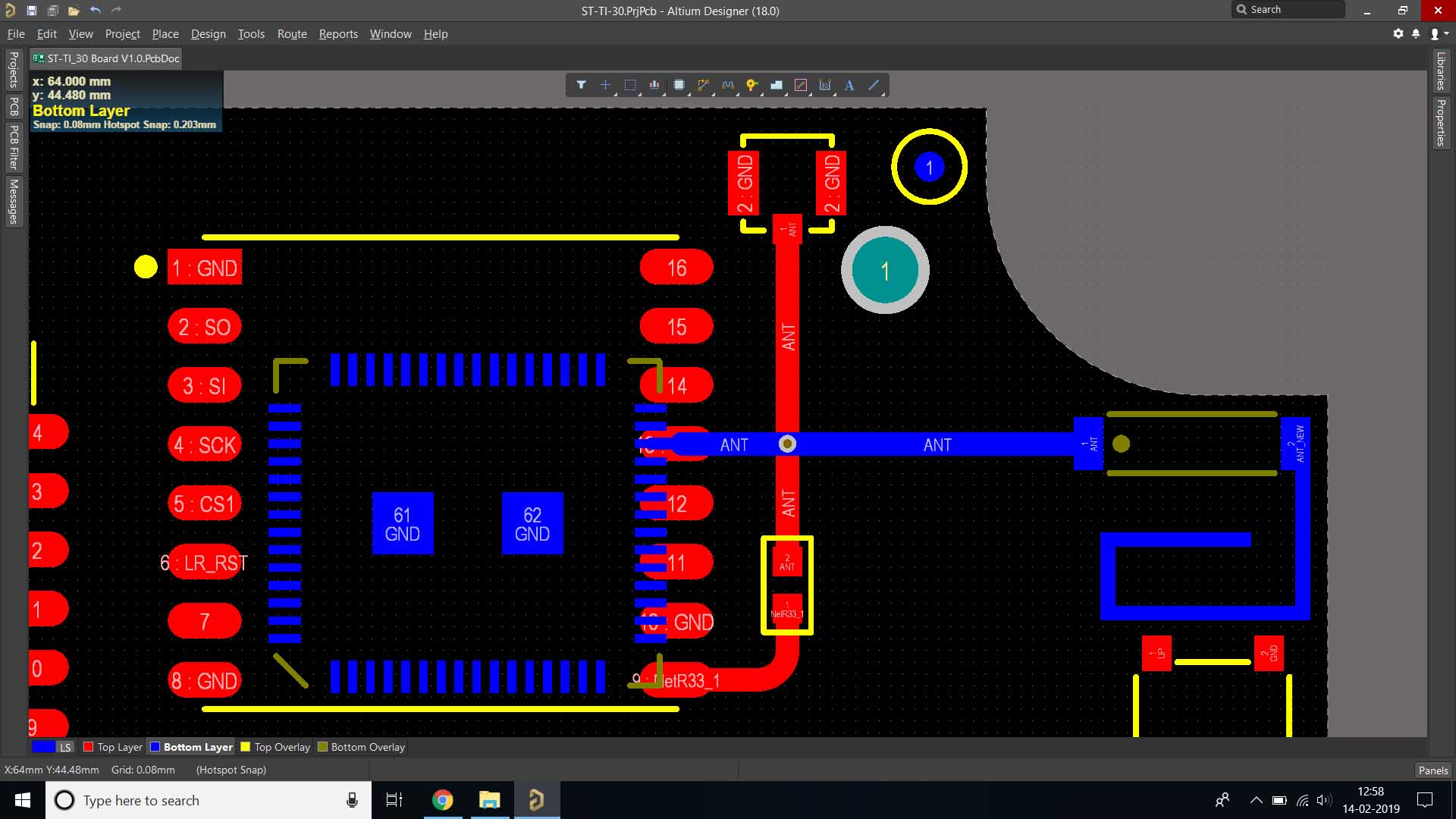Open the LS layer set dropdown
Screen dimensions: 1456x819
click(65, 747)
